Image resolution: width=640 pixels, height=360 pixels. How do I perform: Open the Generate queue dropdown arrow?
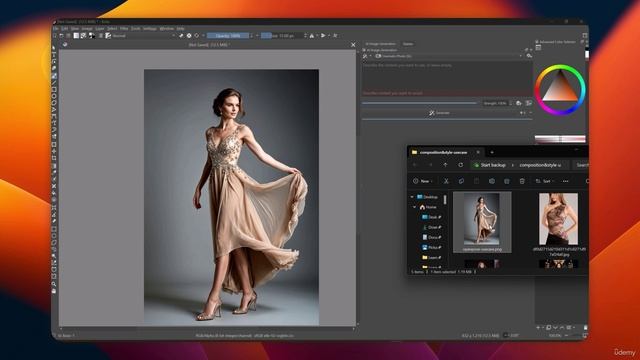[x=531, y=113]
